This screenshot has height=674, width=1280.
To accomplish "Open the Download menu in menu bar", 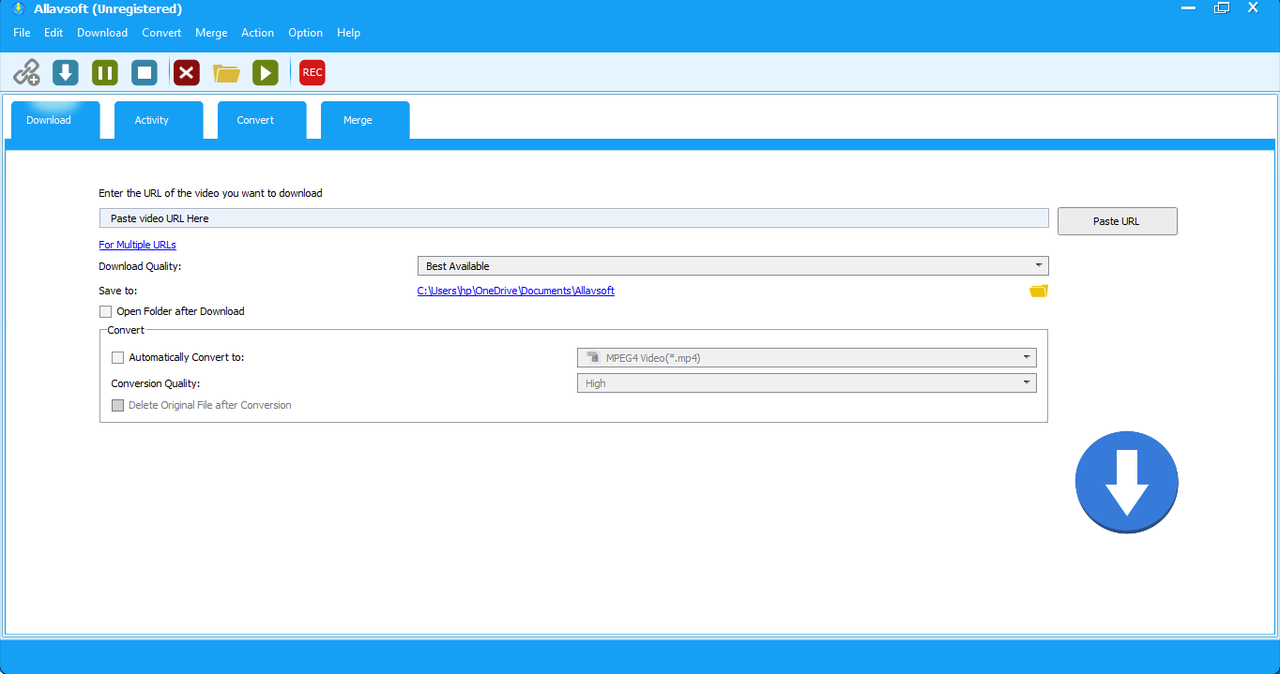I will (102, 33).
